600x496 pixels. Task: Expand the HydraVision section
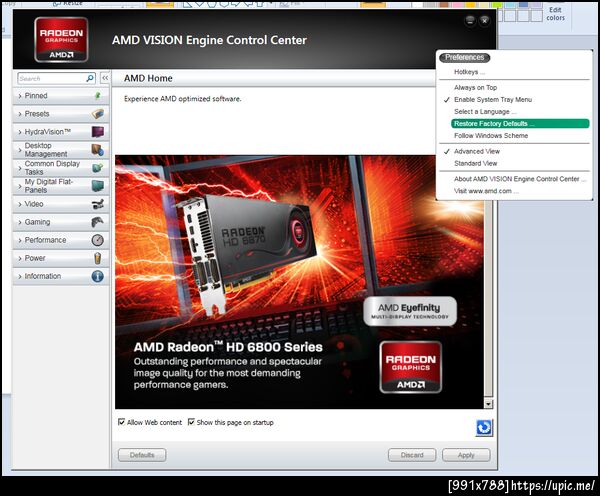[x=61, y=132]
